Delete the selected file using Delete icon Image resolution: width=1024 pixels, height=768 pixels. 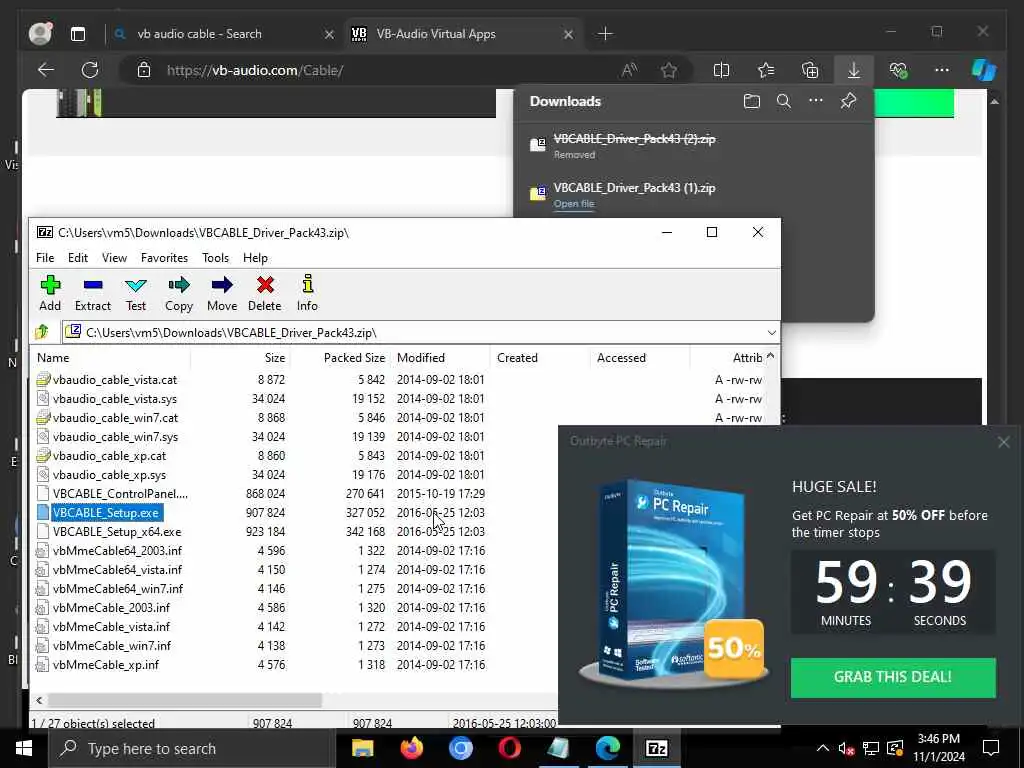coord(264,293)
